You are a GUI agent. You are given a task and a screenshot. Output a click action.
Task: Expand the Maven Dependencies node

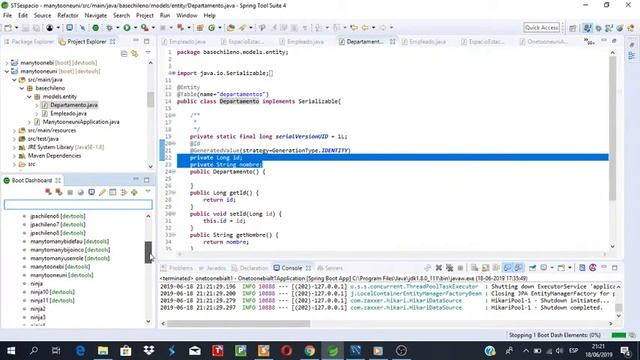(x=14, y=156)
